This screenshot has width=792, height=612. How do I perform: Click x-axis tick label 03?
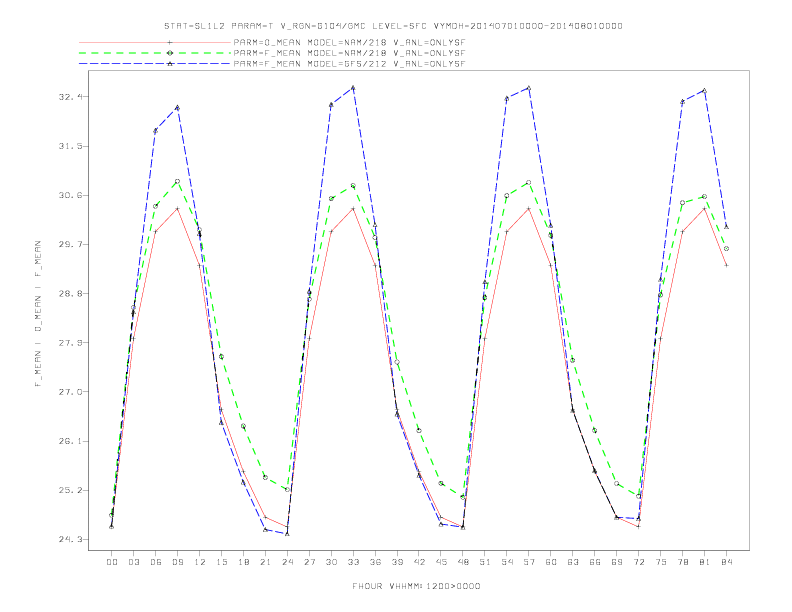(x=133, y=562)
